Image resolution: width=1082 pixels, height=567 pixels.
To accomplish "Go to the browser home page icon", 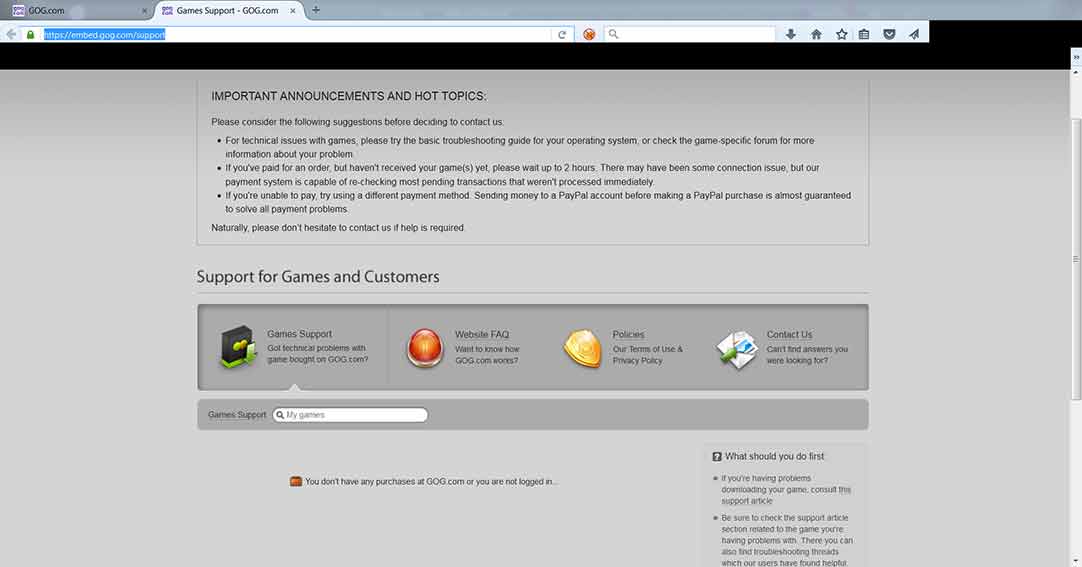I will tap(816, 34).
